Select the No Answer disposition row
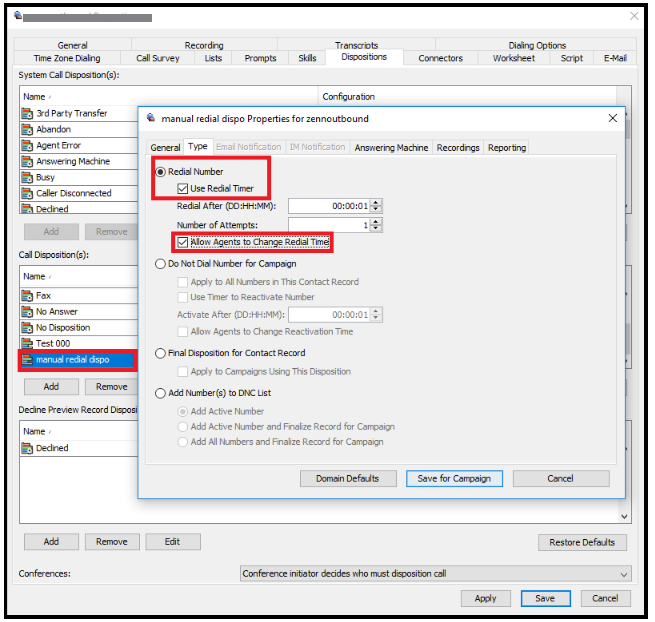The height and width of the screenshot is (622, 655). pyautogui.click(x=78, y=312)
